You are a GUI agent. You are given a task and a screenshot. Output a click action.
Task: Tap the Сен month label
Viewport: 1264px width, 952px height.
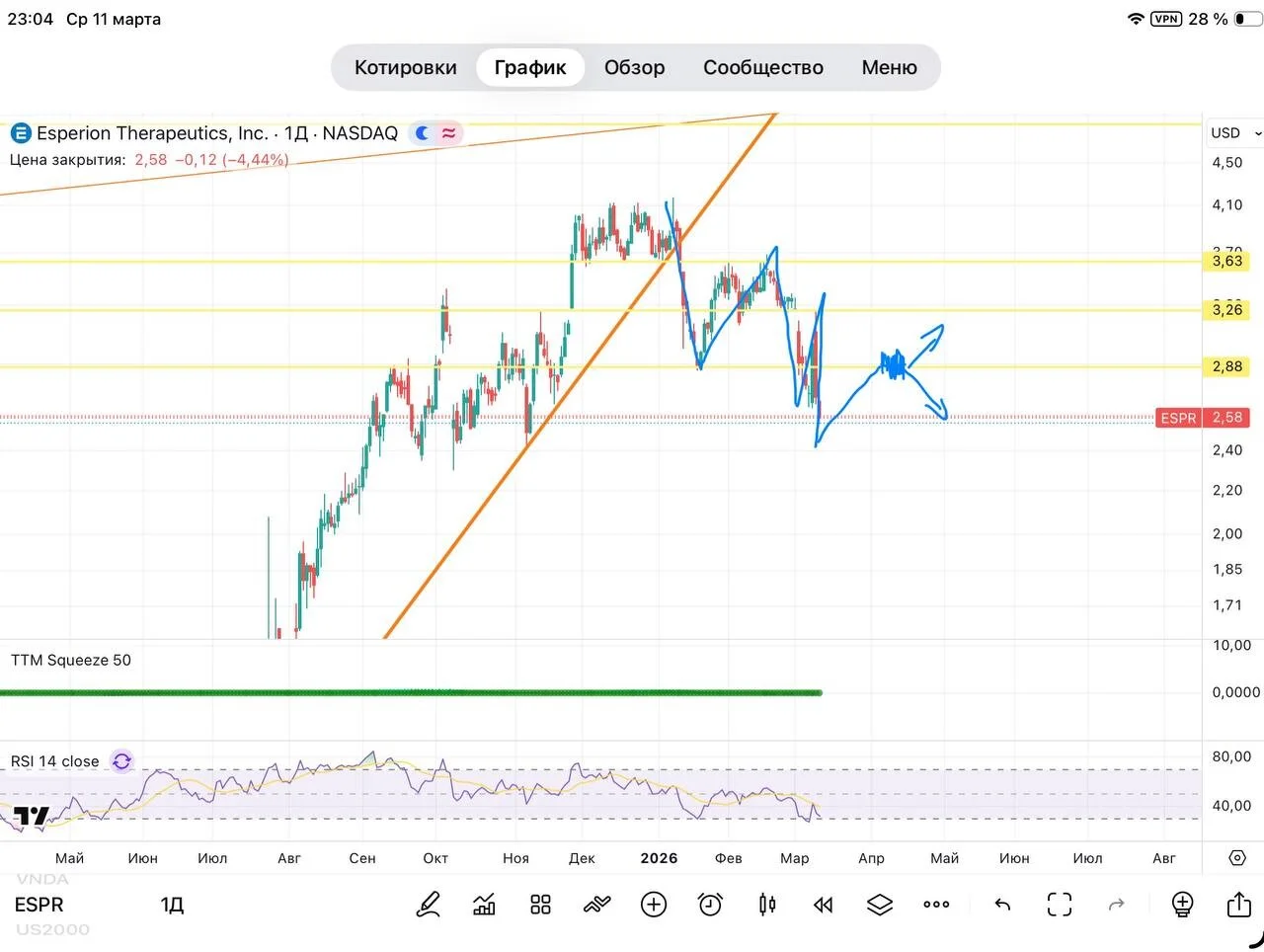tap(362, 858)
